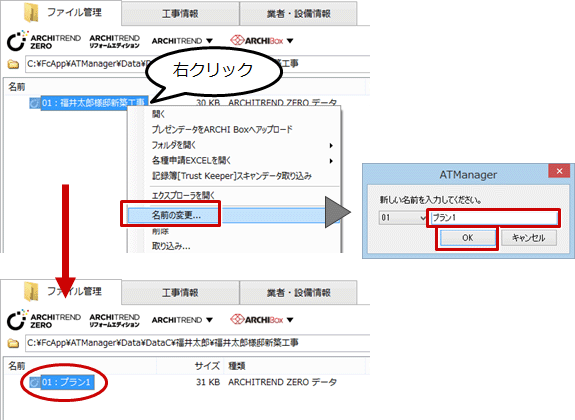Click the folder icon beside the top path field
The width and height of the screenshot is (575, 420).
pos(14,65)
